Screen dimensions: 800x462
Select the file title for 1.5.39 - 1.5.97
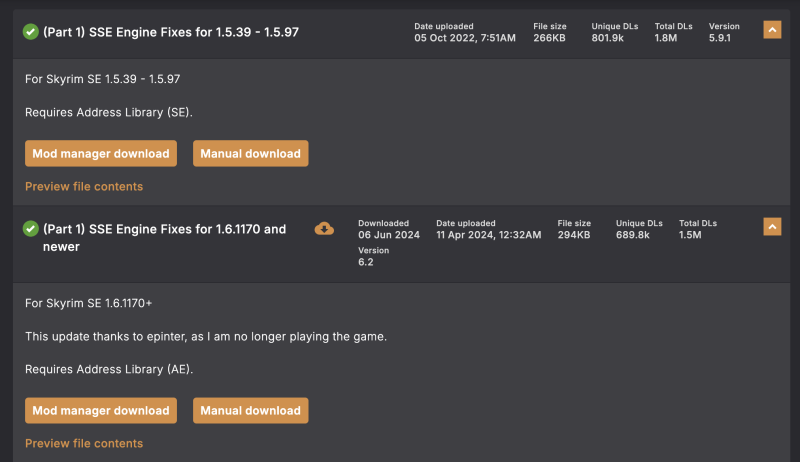(x=171, y=32)
